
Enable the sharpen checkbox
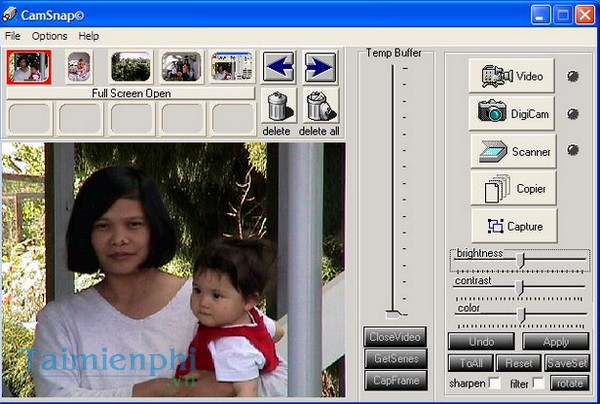tap(495, 383)
